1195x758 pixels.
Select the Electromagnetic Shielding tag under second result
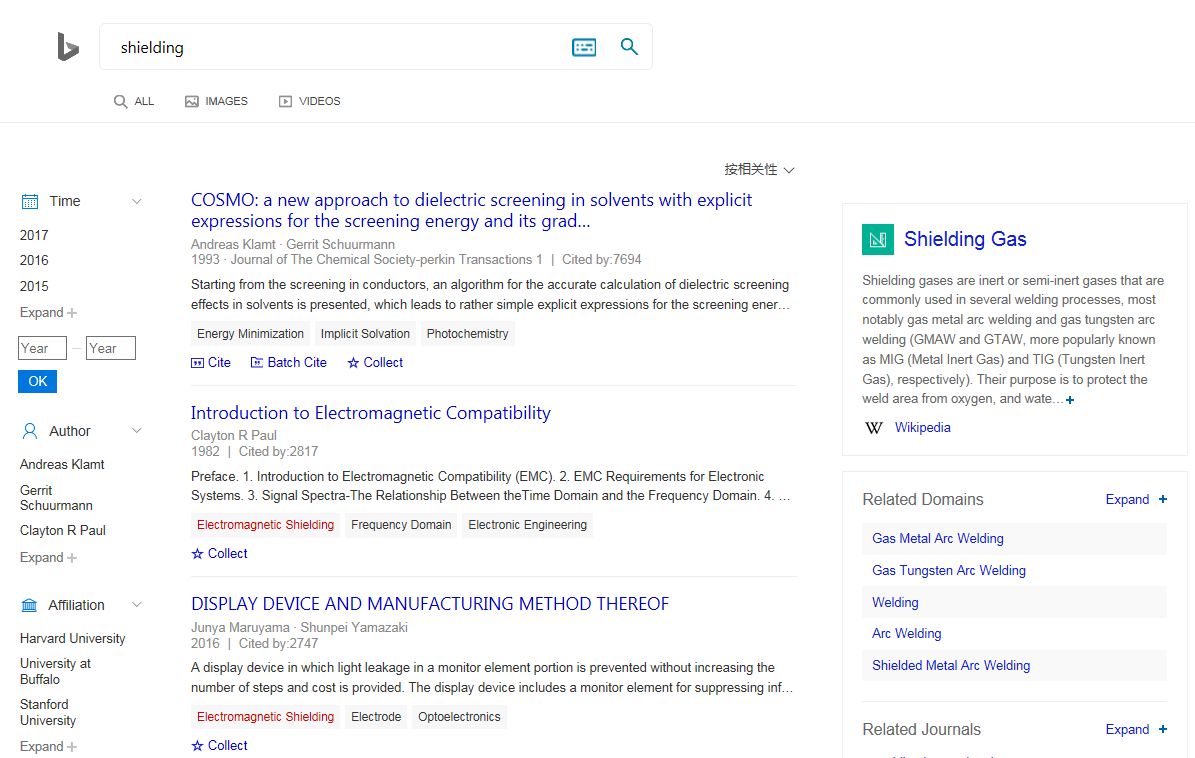(x=265, y=525)
